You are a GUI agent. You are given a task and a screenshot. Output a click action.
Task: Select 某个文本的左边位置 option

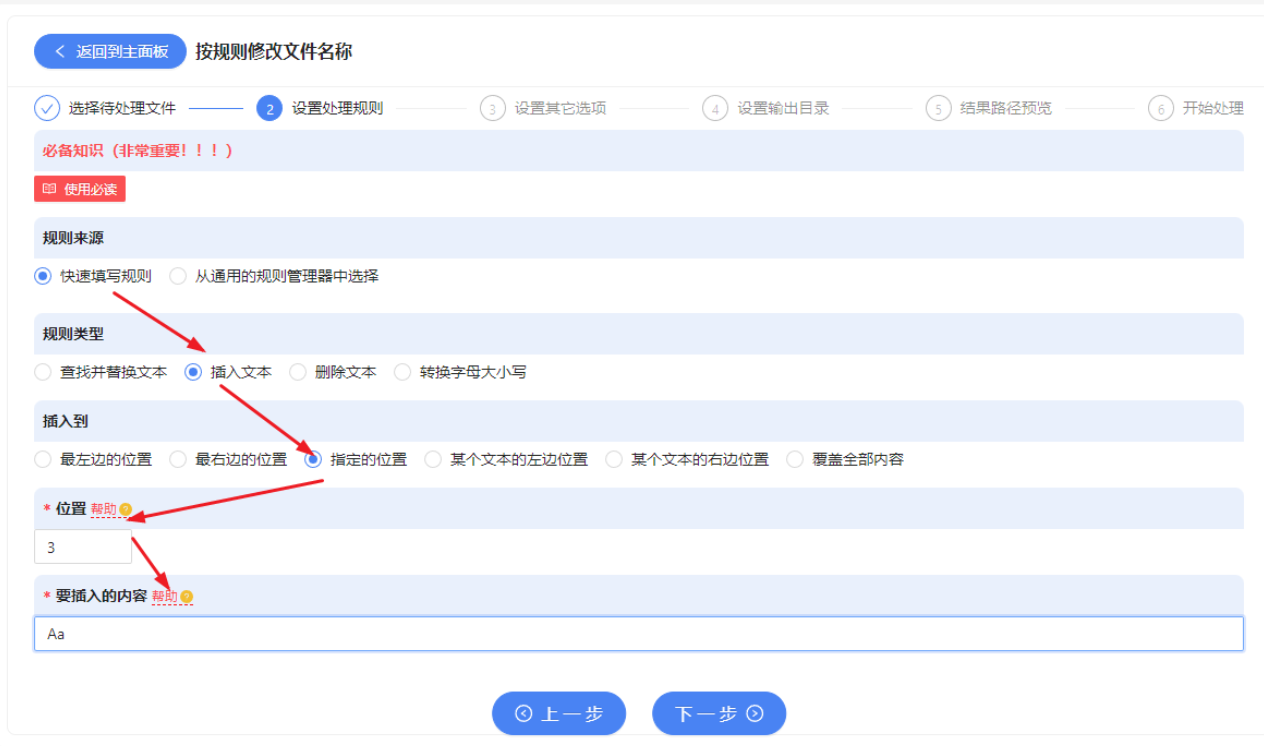506,460
